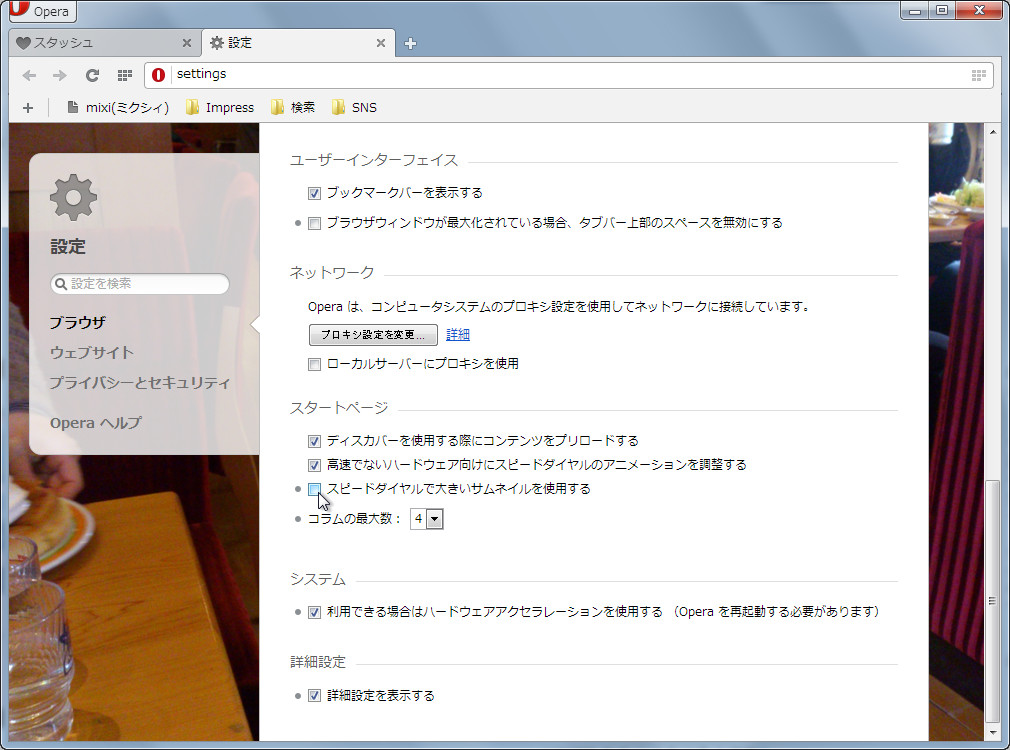This screenshot has height=750, width=1010.
Task: Click the back navigation arrow
Action: coord(29,75)
